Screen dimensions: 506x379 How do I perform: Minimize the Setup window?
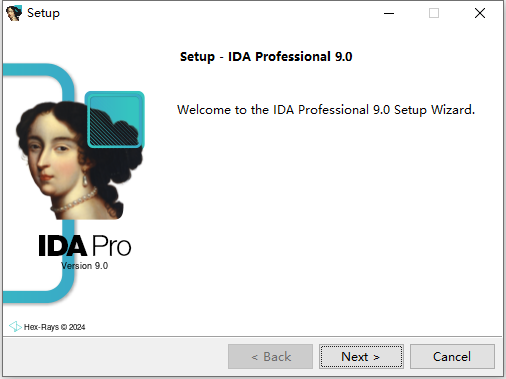pyautogui.click(x=389, y=13)
